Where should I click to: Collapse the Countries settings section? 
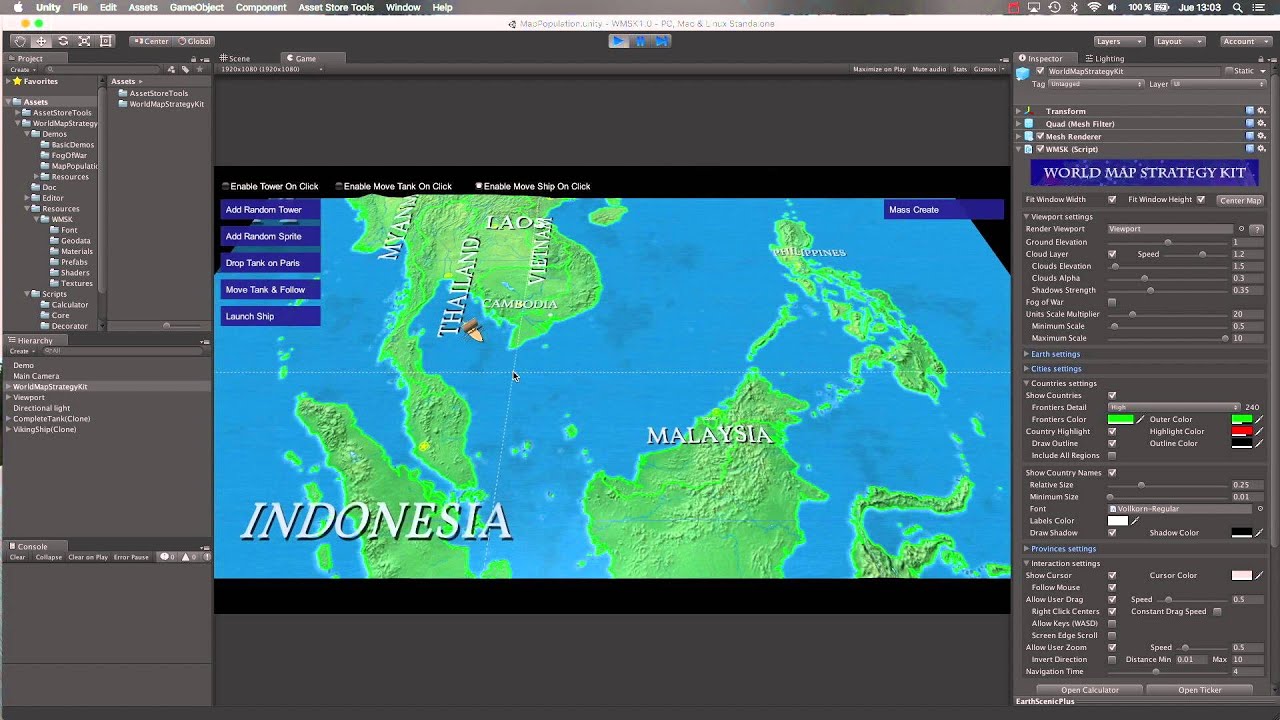point(1026,383)
